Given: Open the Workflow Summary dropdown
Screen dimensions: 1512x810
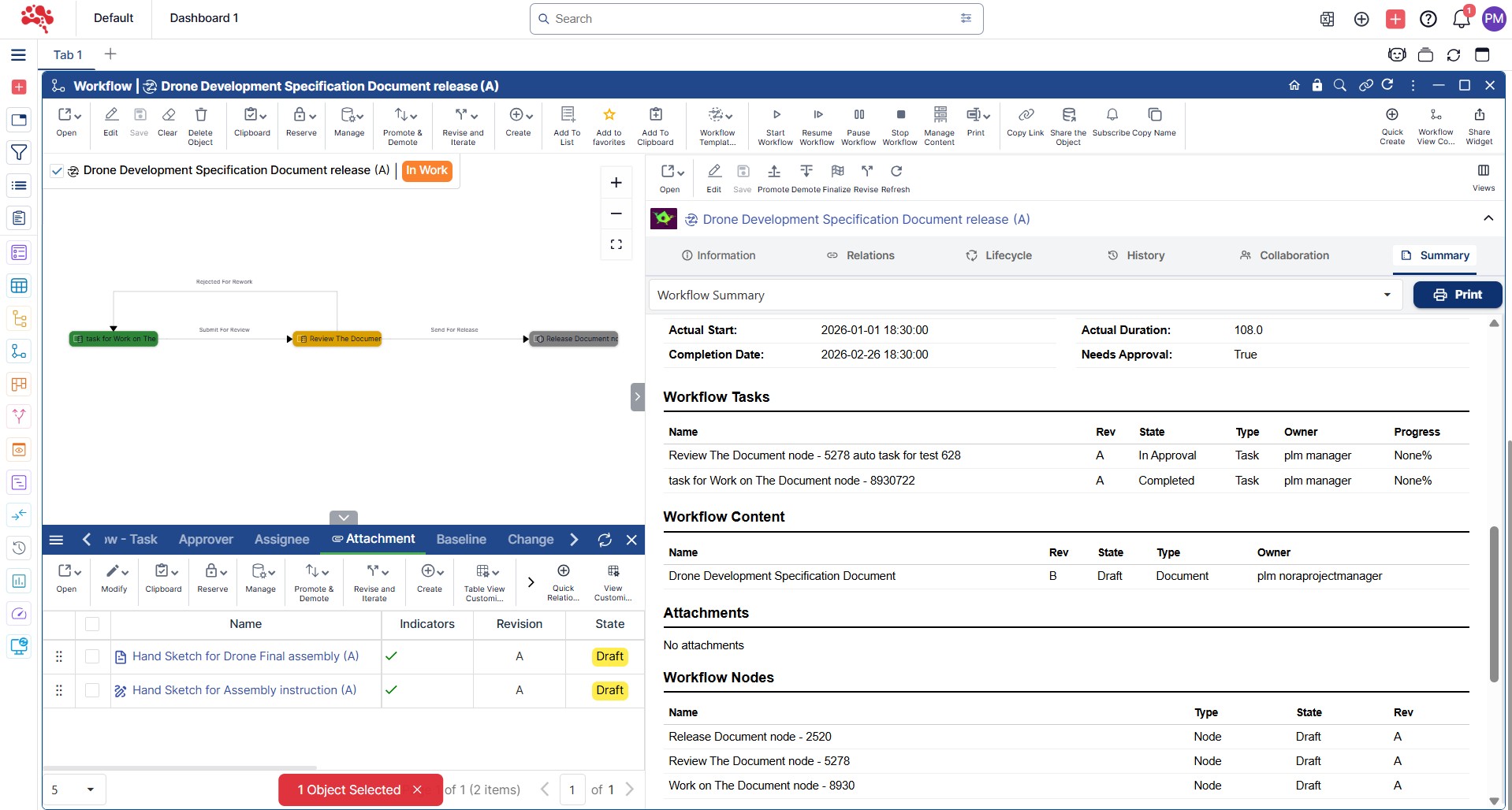Looking at the screenshot, I should pos(1387,295).
